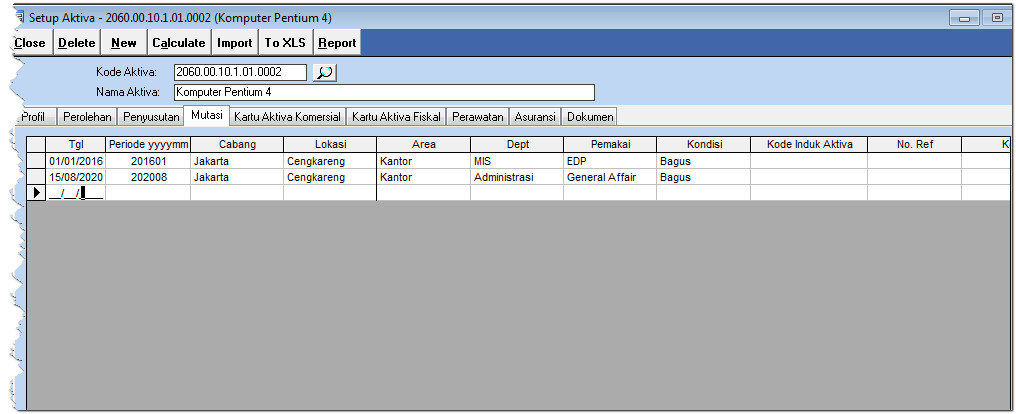This screenshot has width=1016, height=414.
Task: Click the magnifier lookup icon beside Kode Aktiva
Action: click(x=325, y=72)
